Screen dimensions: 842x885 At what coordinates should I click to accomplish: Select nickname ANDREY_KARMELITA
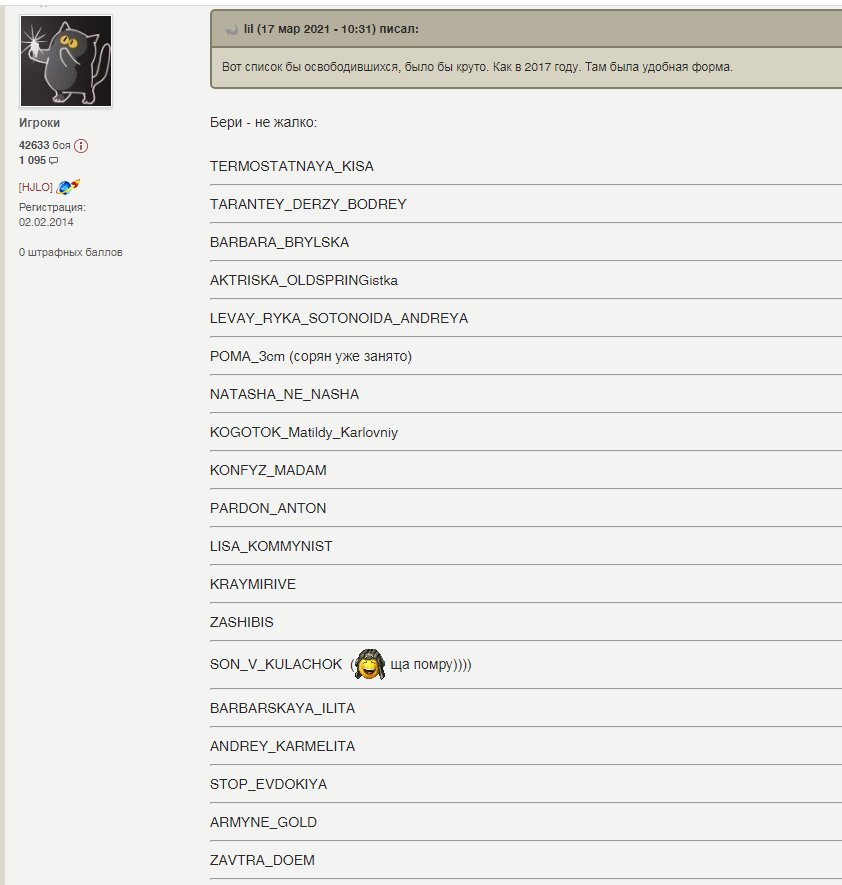pyautogui.click(x=282, y=746)
